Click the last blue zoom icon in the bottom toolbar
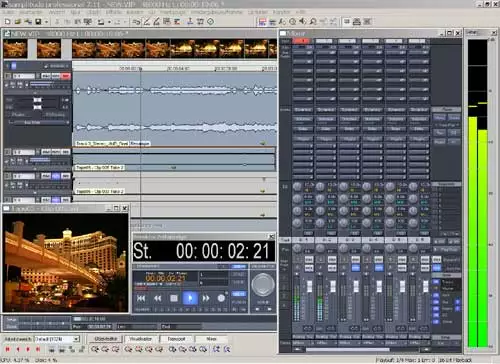This screenshot has width=500, height=364. pos(227,349)
